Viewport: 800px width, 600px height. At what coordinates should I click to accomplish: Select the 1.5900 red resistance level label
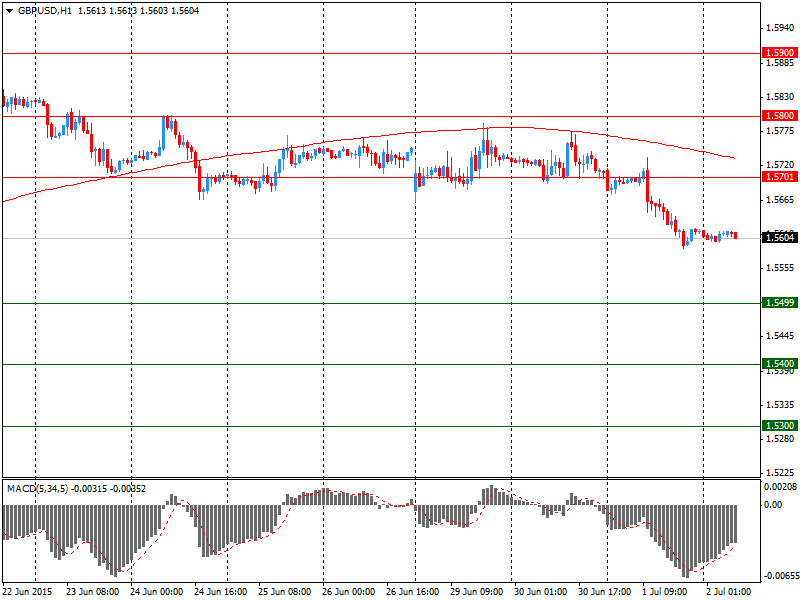(x=779, y=53)
